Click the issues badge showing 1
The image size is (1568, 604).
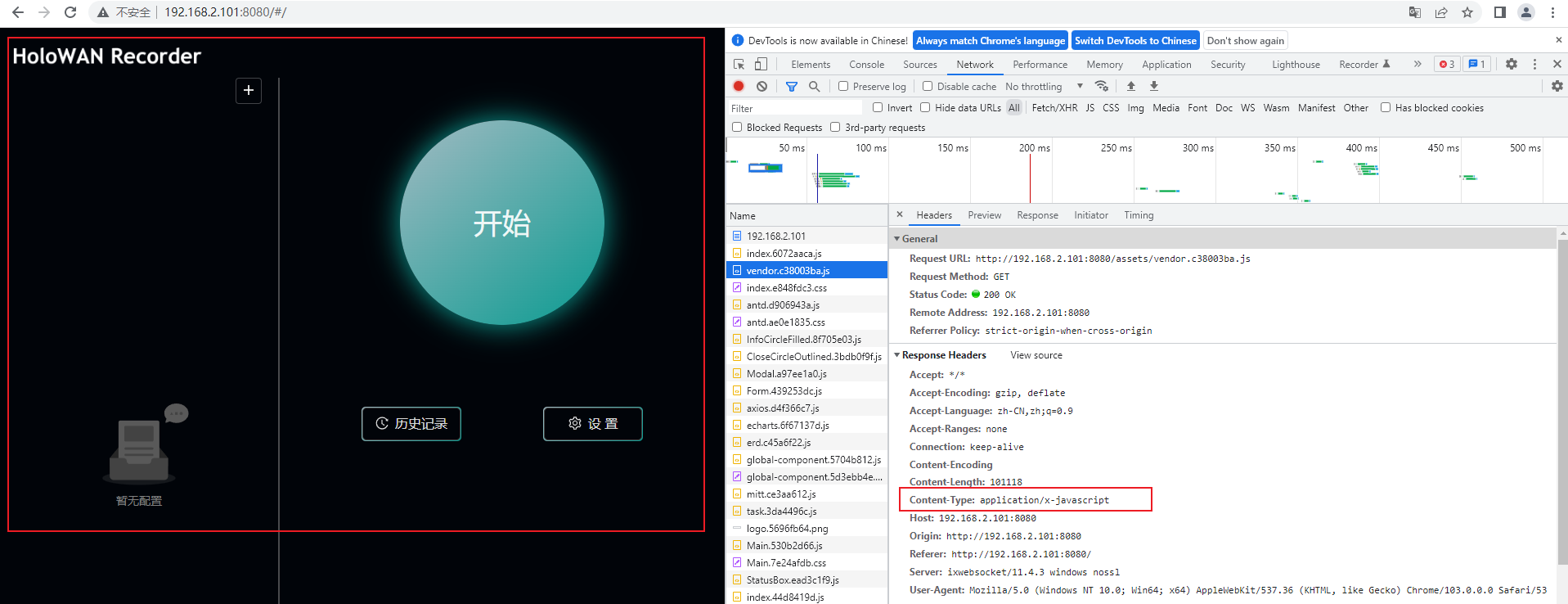point(1476,64)
